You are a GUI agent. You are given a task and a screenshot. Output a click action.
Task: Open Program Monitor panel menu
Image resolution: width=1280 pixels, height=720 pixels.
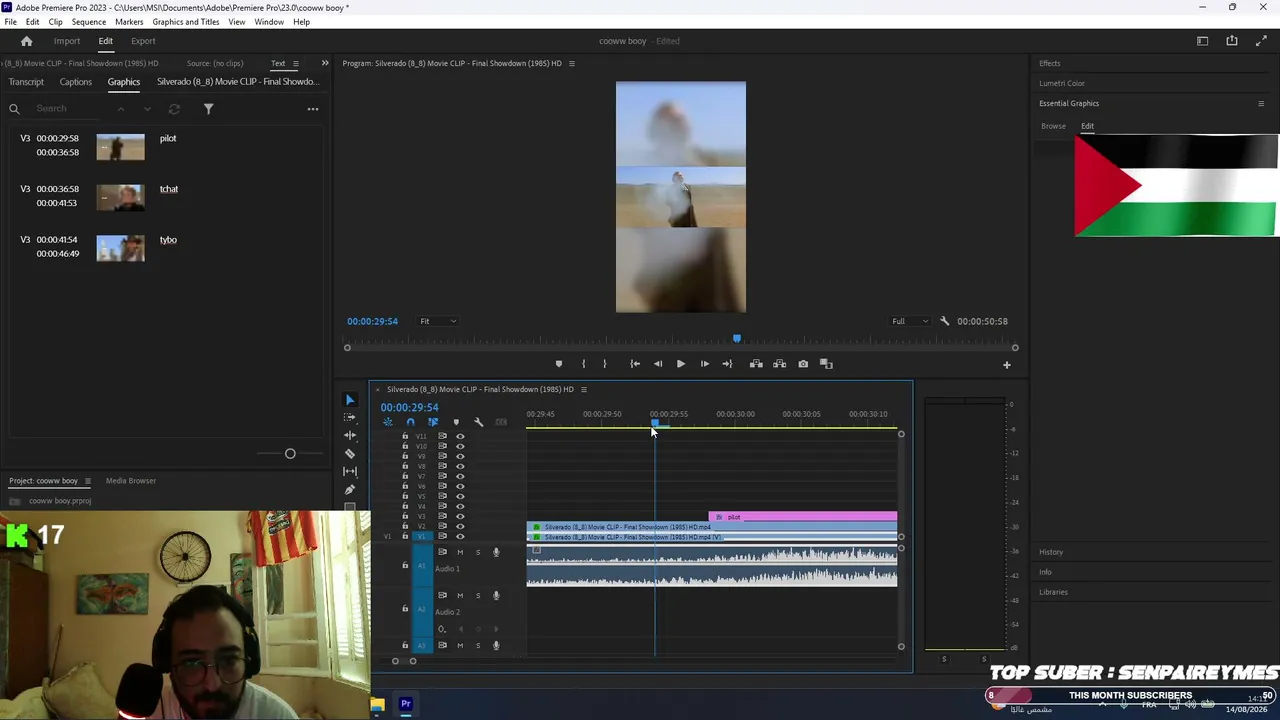[571, 64]
